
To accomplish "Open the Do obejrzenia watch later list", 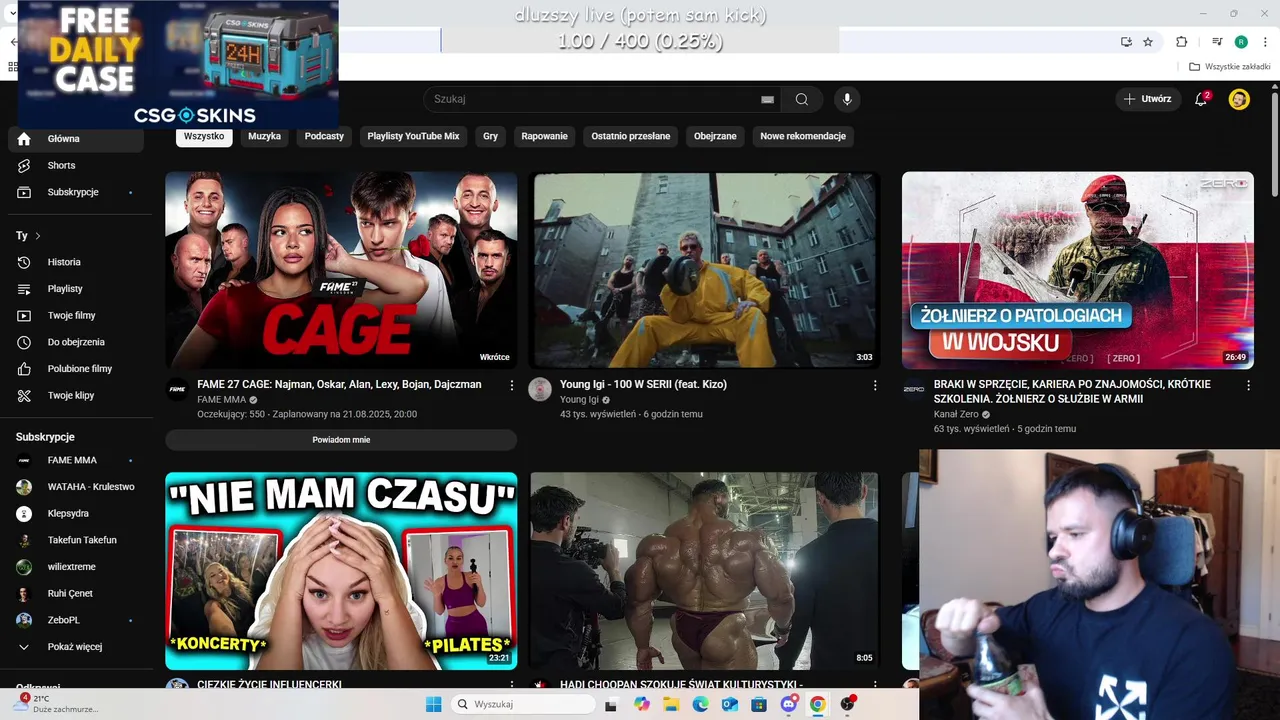I will pos(76,342).
